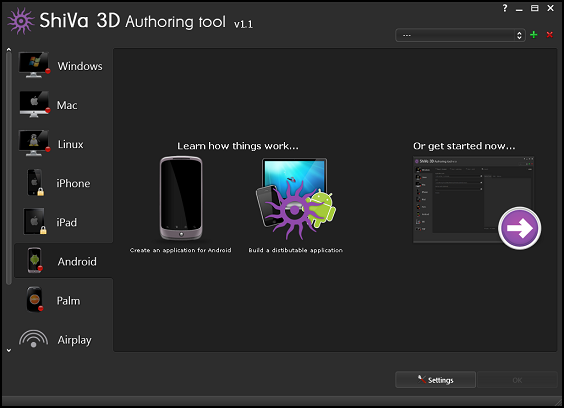The height and width of the screenshot is (408, 564).
Task: Choose the Android tab label
Action: (77, 262)
